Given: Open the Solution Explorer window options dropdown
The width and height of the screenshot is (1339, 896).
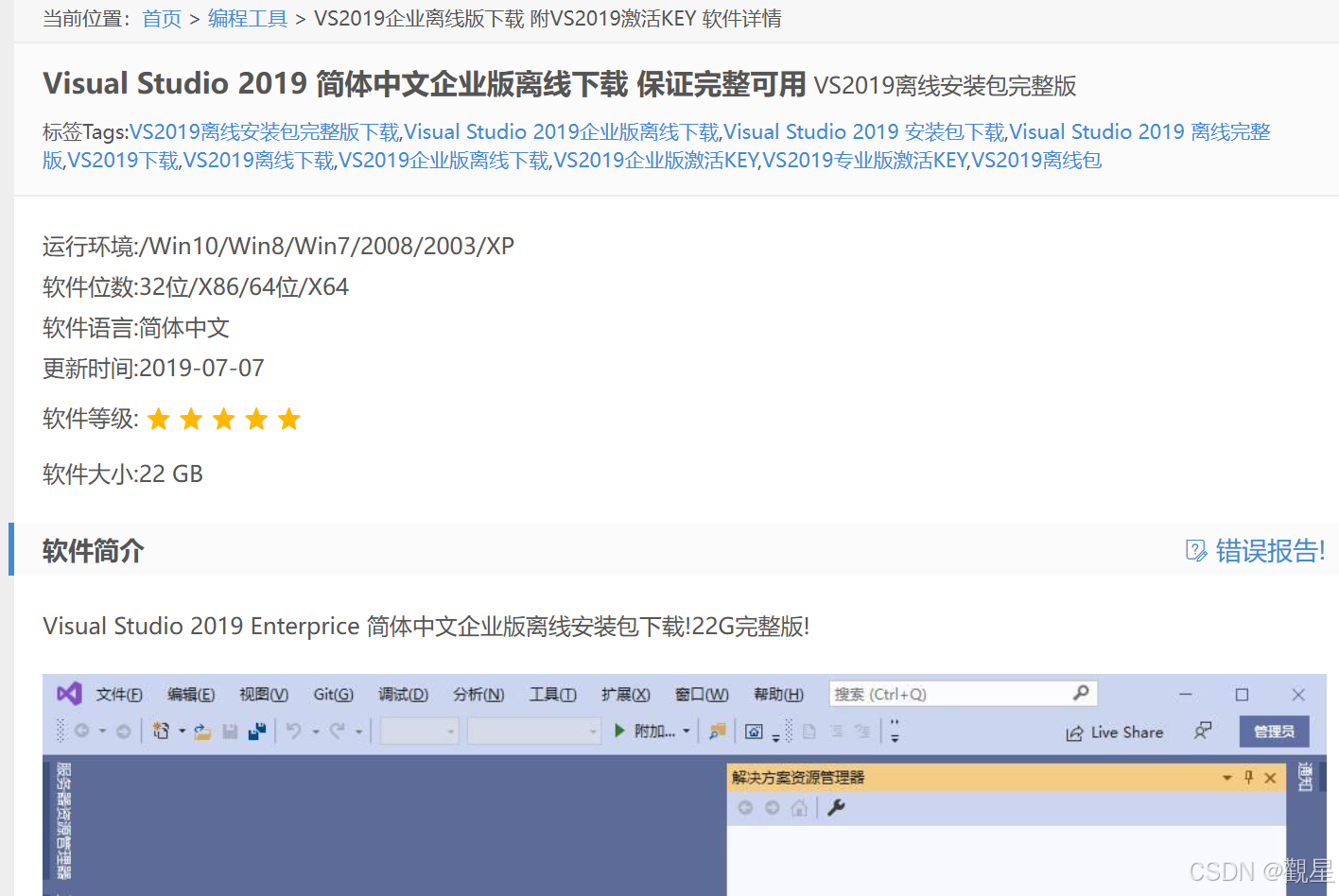Looking at the screenshot, I should [1226, 777].
